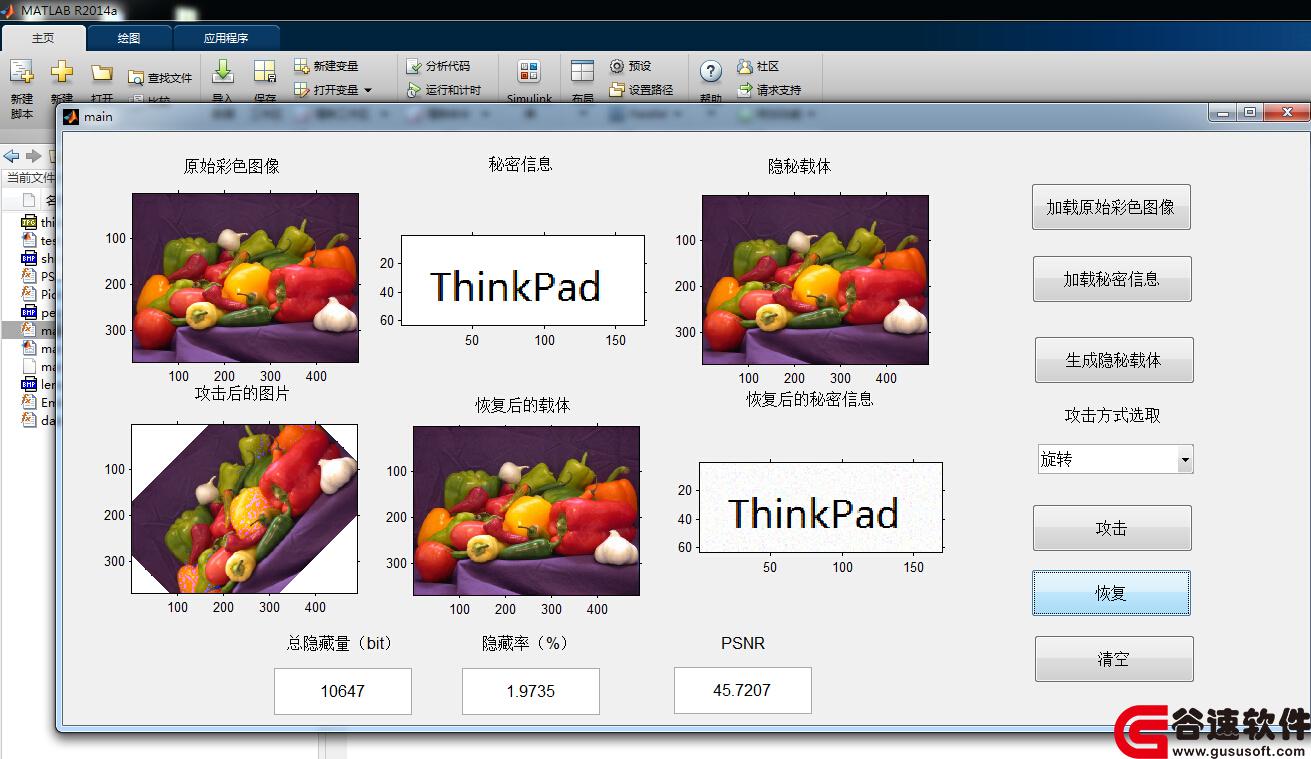1311x759 pixels.
Task: Select the function file starting with 'En'
Action: click(x=37, y=402)
